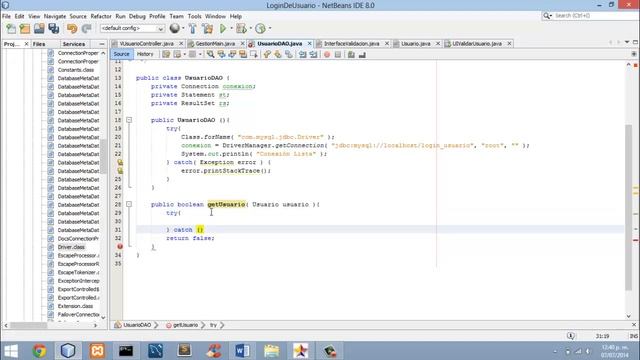This screenshot has width=640, height=360.
Task: Collapse the getUsuario method code fold
Action: pyautogui.click(x=129, y=204)
